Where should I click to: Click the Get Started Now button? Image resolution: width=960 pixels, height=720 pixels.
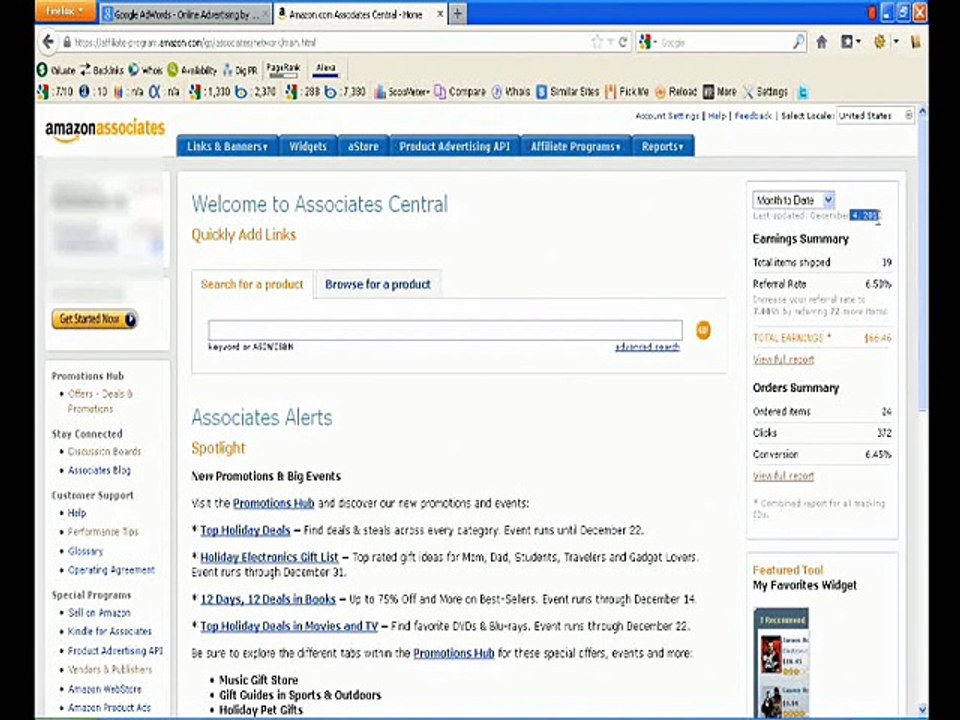(95, 319)
